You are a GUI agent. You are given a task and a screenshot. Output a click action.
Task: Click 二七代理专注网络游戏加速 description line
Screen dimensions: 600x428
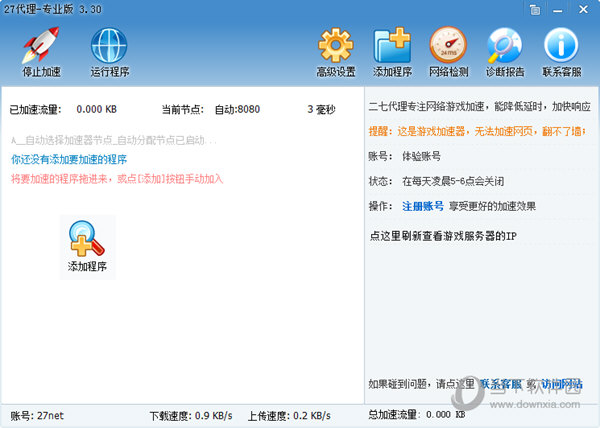click(480, 106)
